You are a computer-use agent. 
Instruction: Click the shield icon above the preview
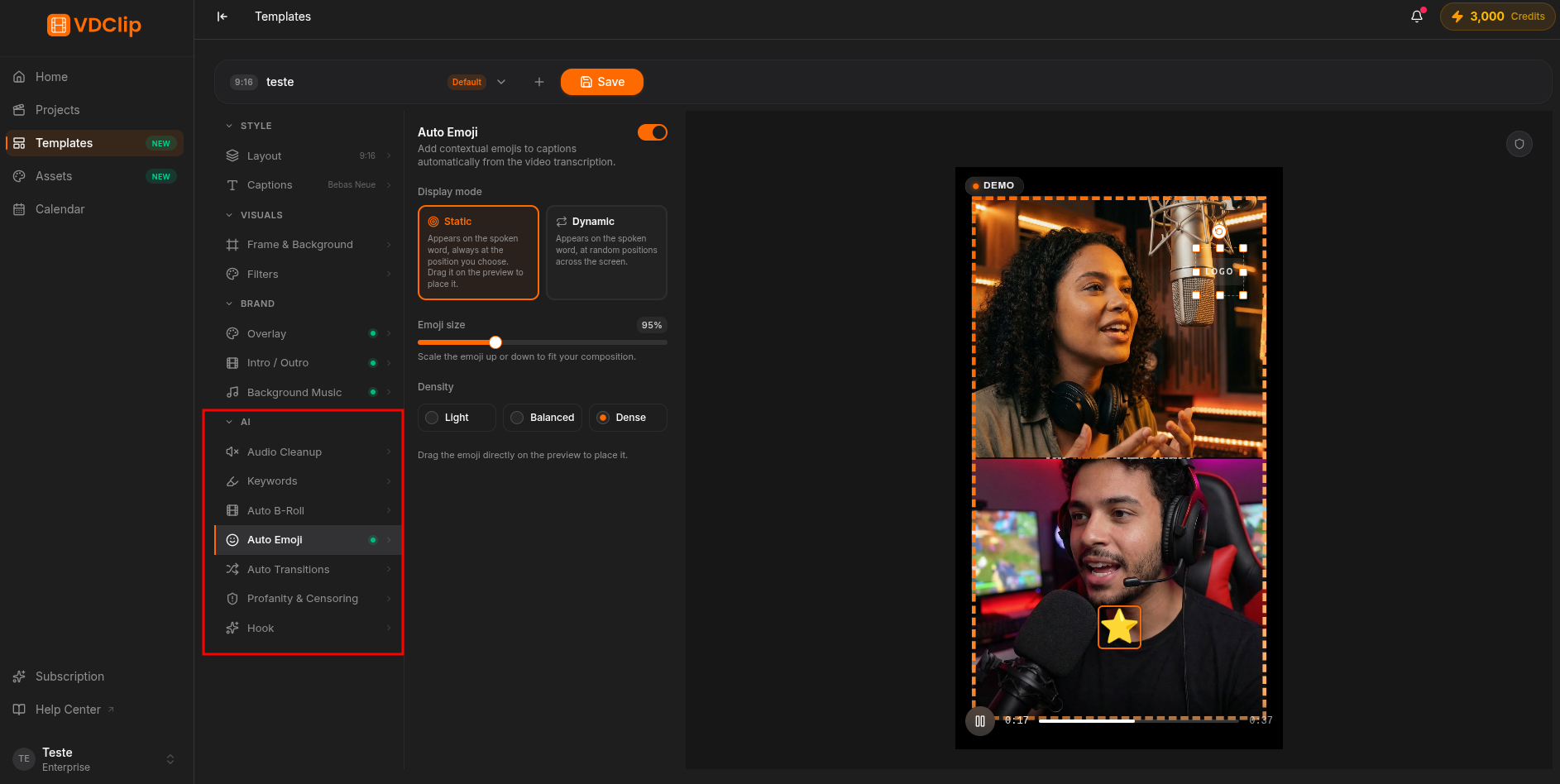pos(1519,144)
